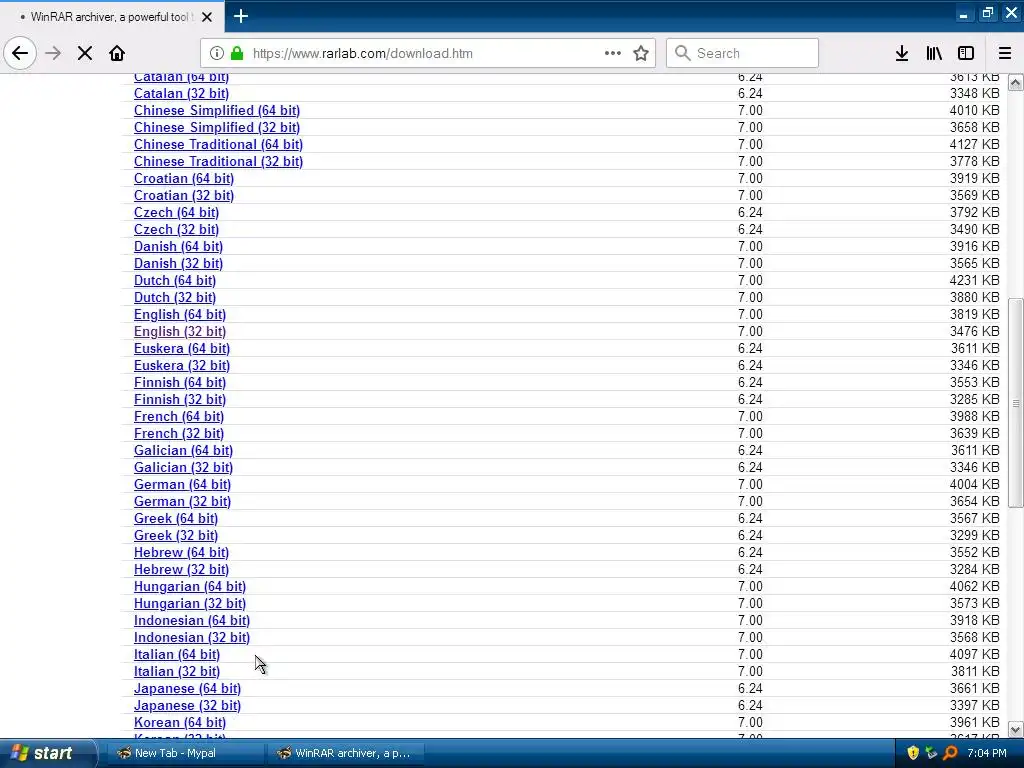Image resolution: width=1024 pixels, height=768 pixels.
Task: Download Euskera (64 bit)
Action: point(182,348)
